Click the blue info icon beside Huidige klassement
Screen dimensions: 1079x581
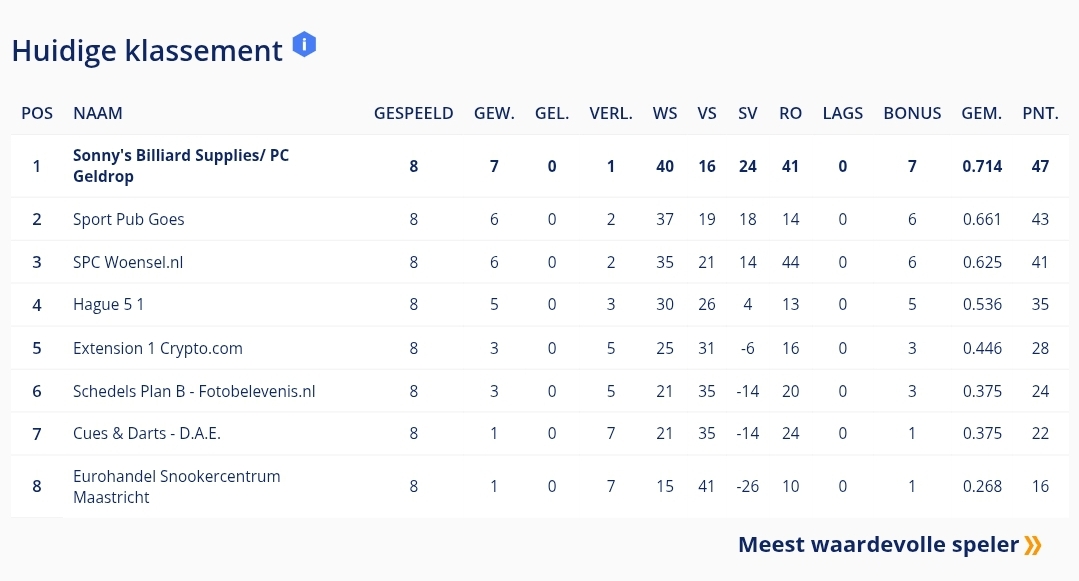[304, 45]
